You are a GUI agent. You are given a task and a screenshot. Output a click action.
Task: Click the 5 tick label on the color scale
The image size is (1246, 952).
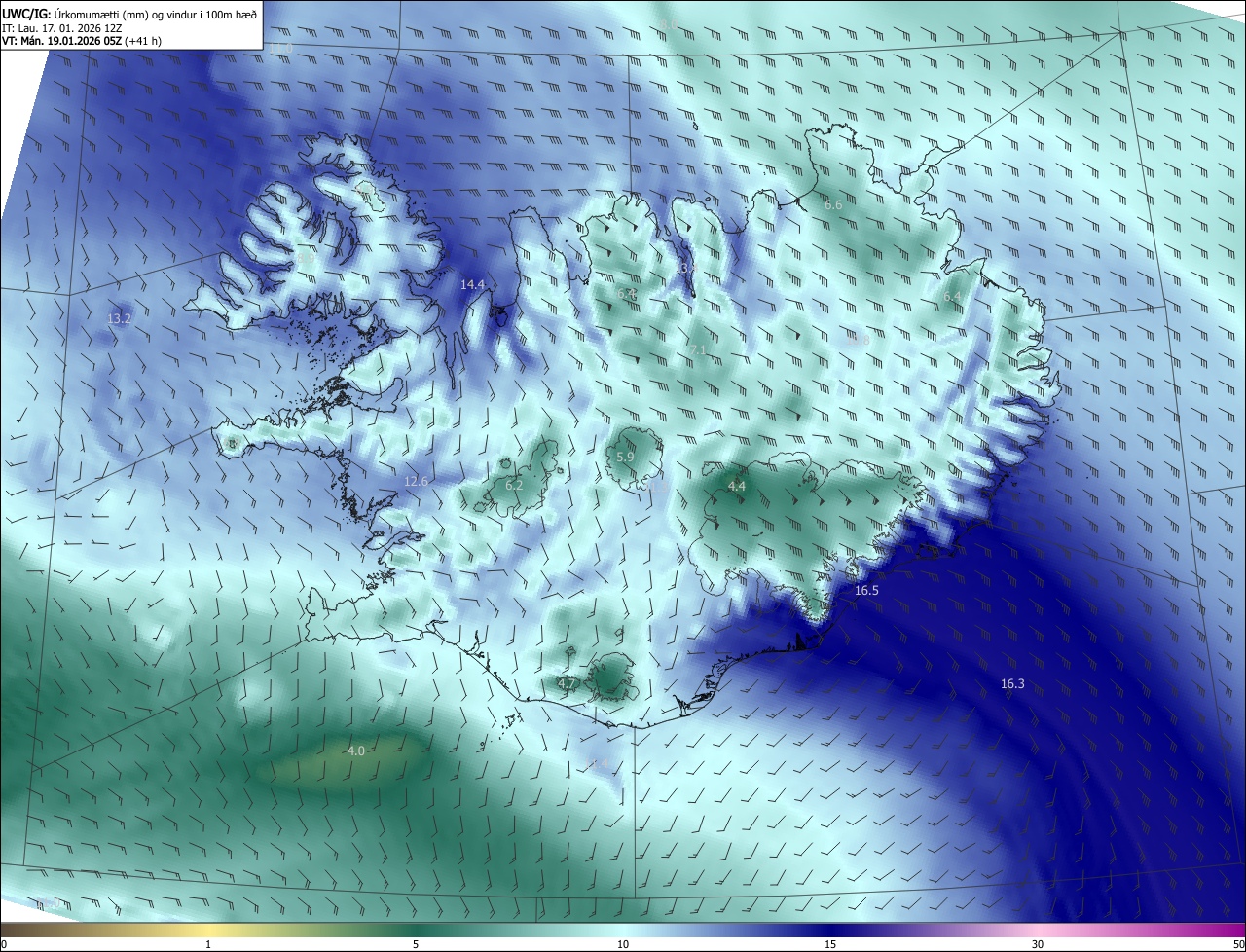(416, 944)
